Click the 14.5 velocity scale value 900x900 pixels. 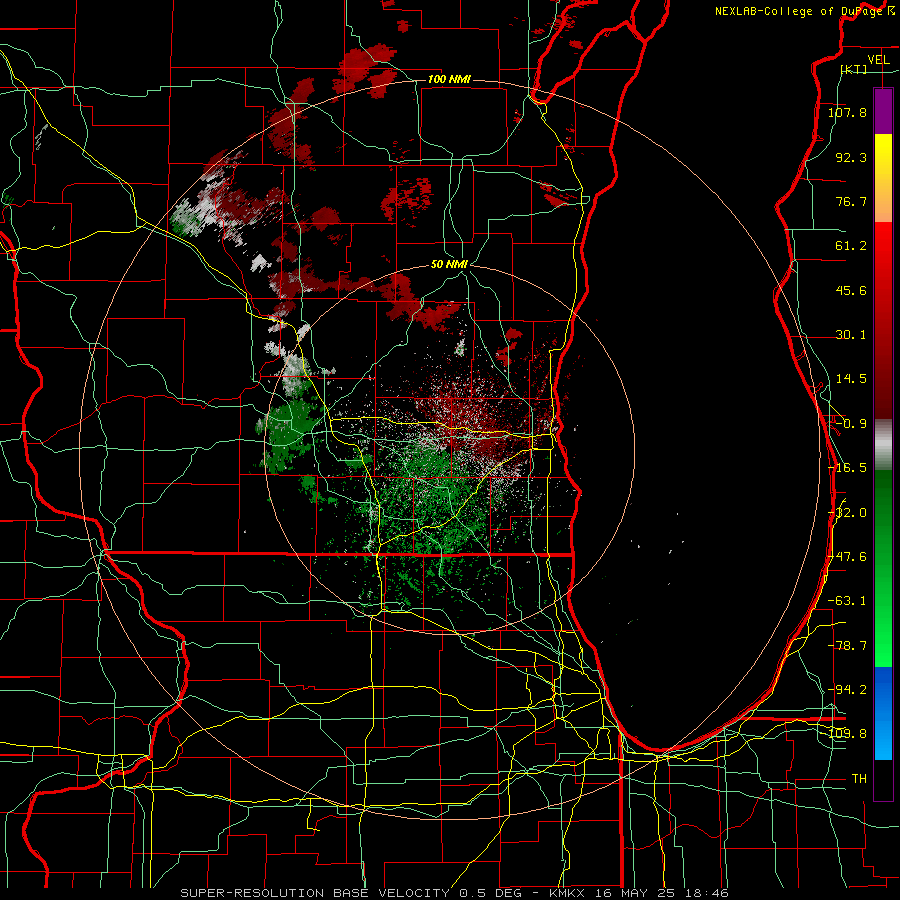pos(851,379)
